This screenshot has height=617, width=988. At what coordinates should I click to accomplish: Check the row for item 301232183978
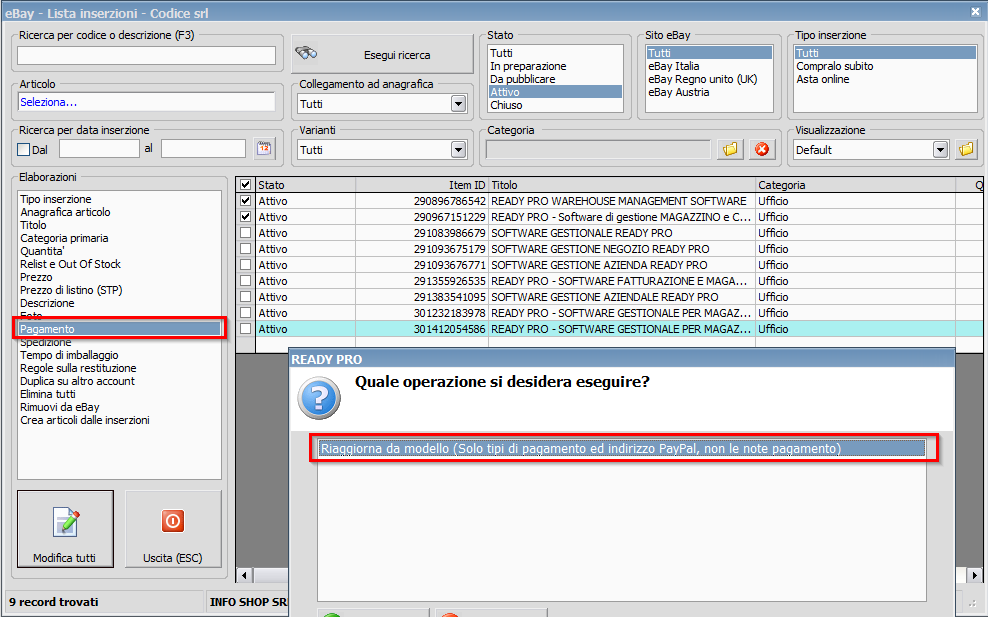(246, 313)
